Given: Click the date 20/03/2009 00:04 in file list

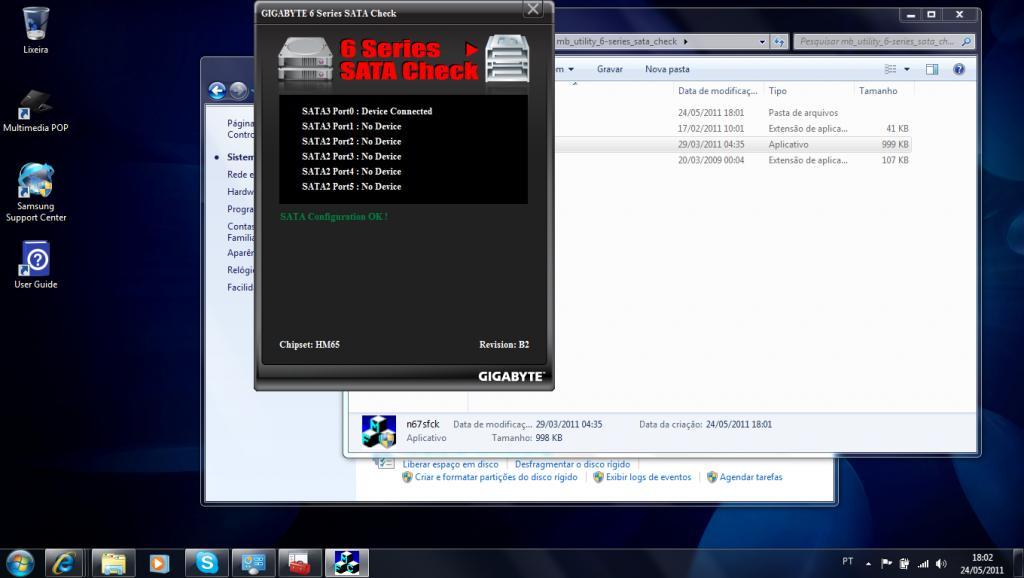Looking at the screenshot, I should click(711, 160).
